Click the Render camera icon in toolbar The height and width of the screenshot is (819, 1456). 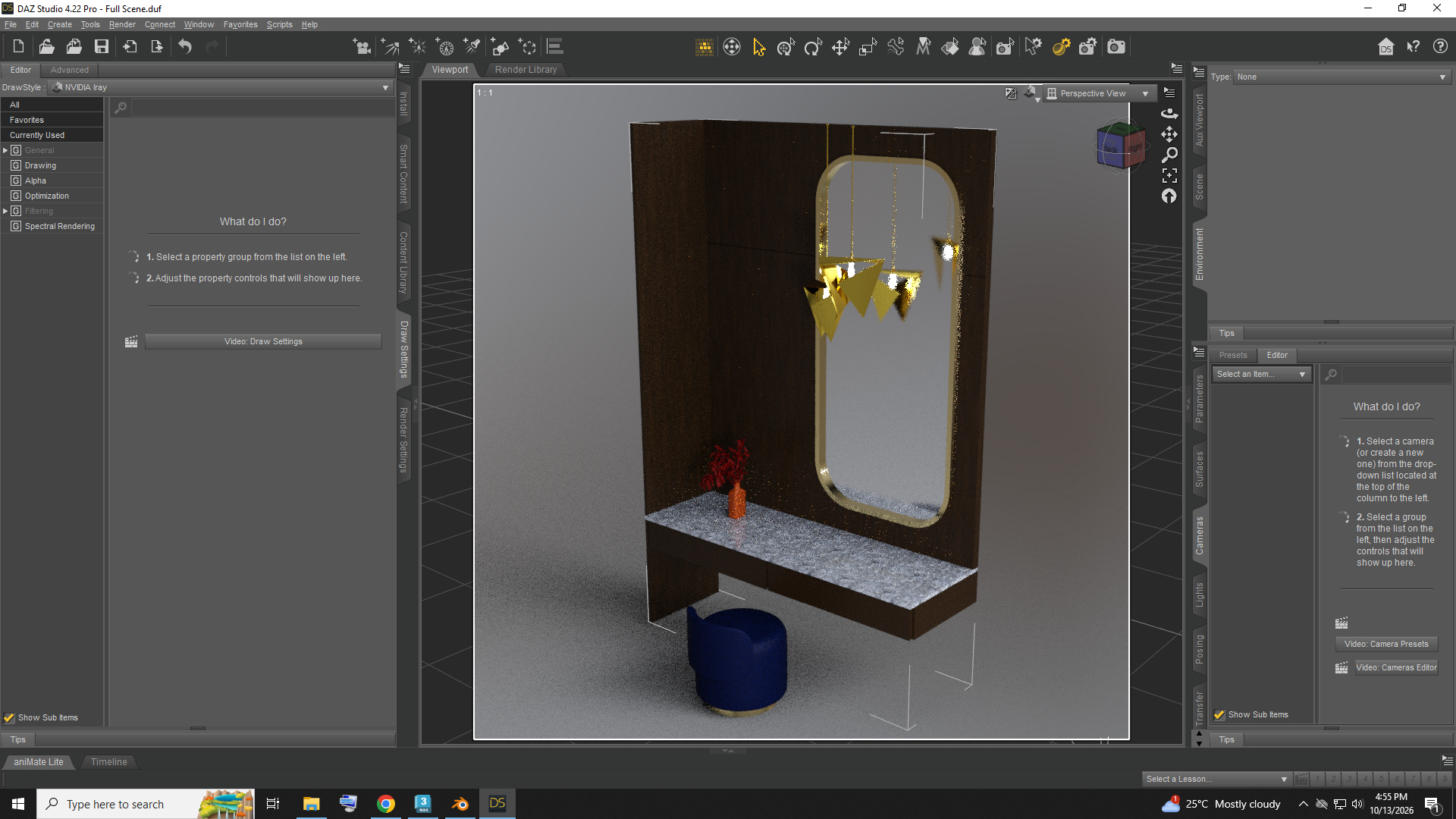tap(1116, 47)
